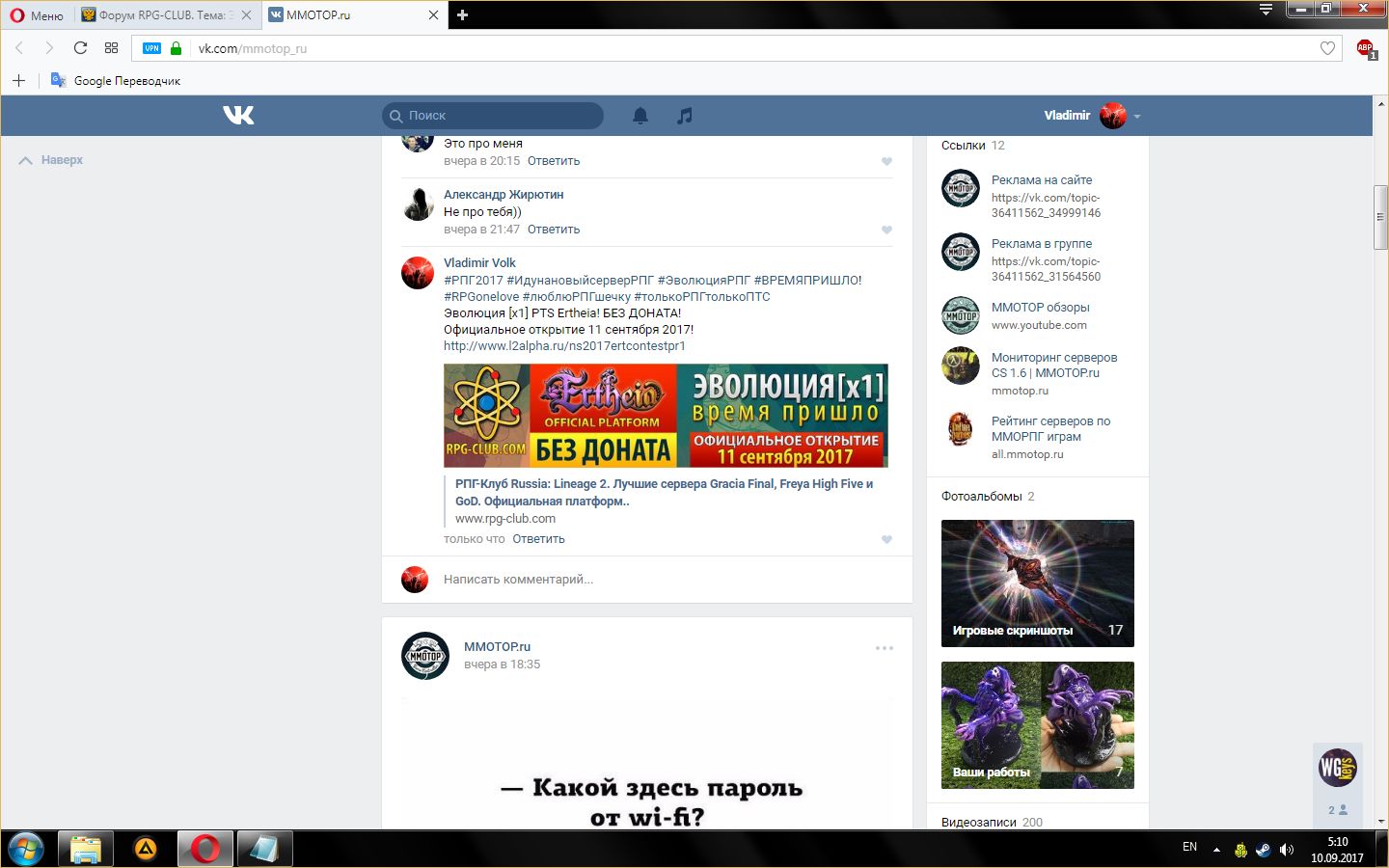
Task: Open the AIMP taskbar icon
Action: pos(146,849)
